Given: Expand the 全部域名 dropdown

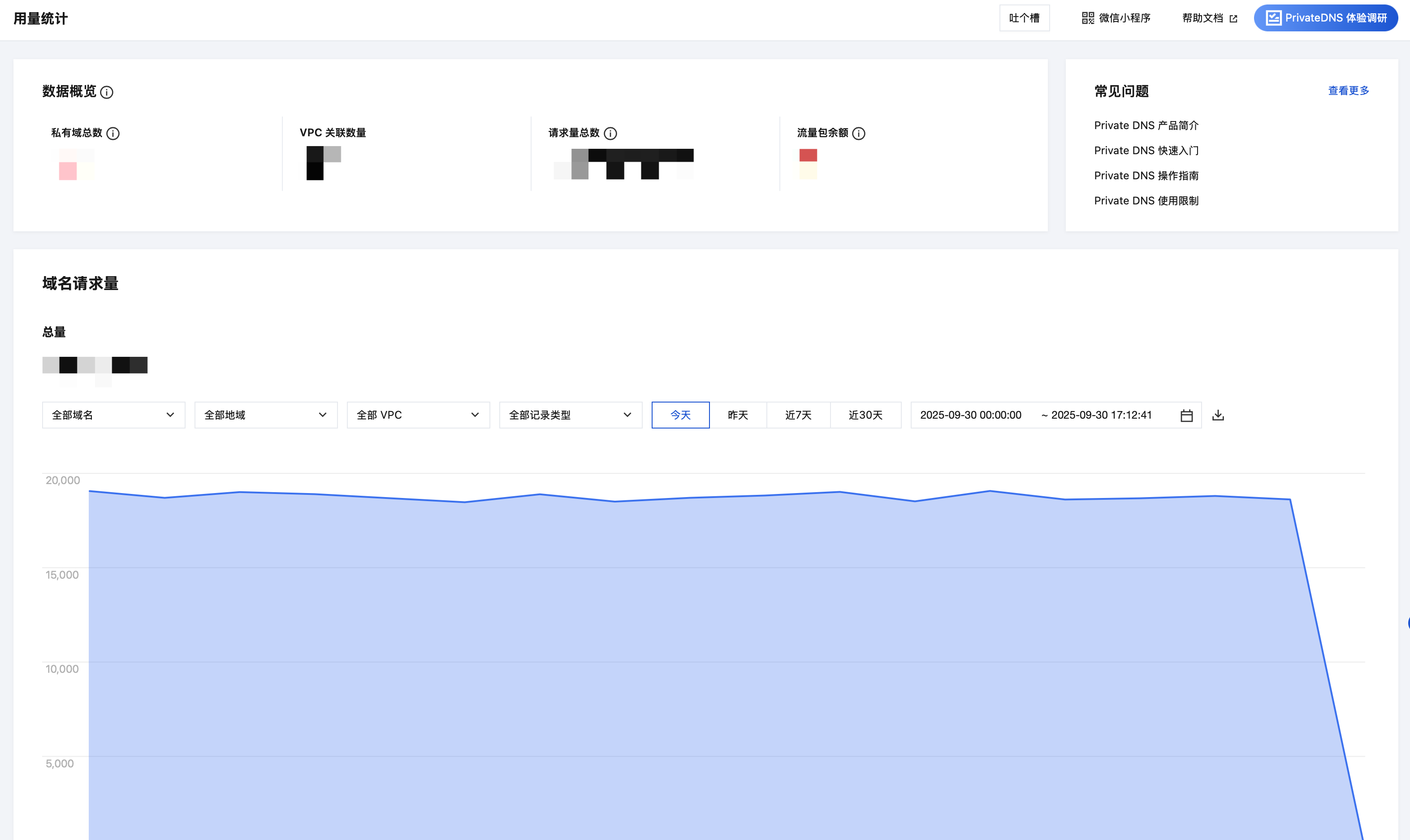Looking at the screenshot, I should 113,415.
